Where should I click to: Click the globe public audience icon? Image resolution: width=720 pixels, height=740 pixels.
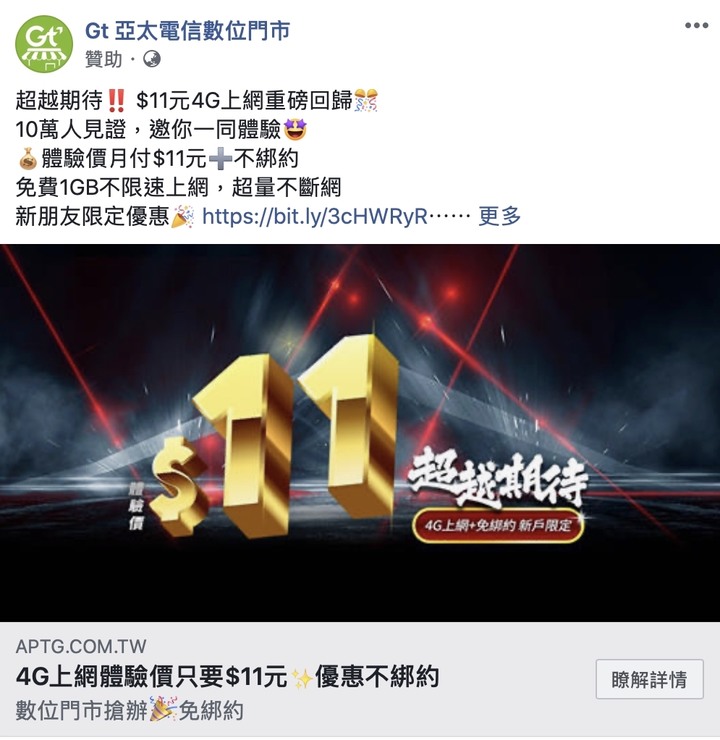[151, 59]
